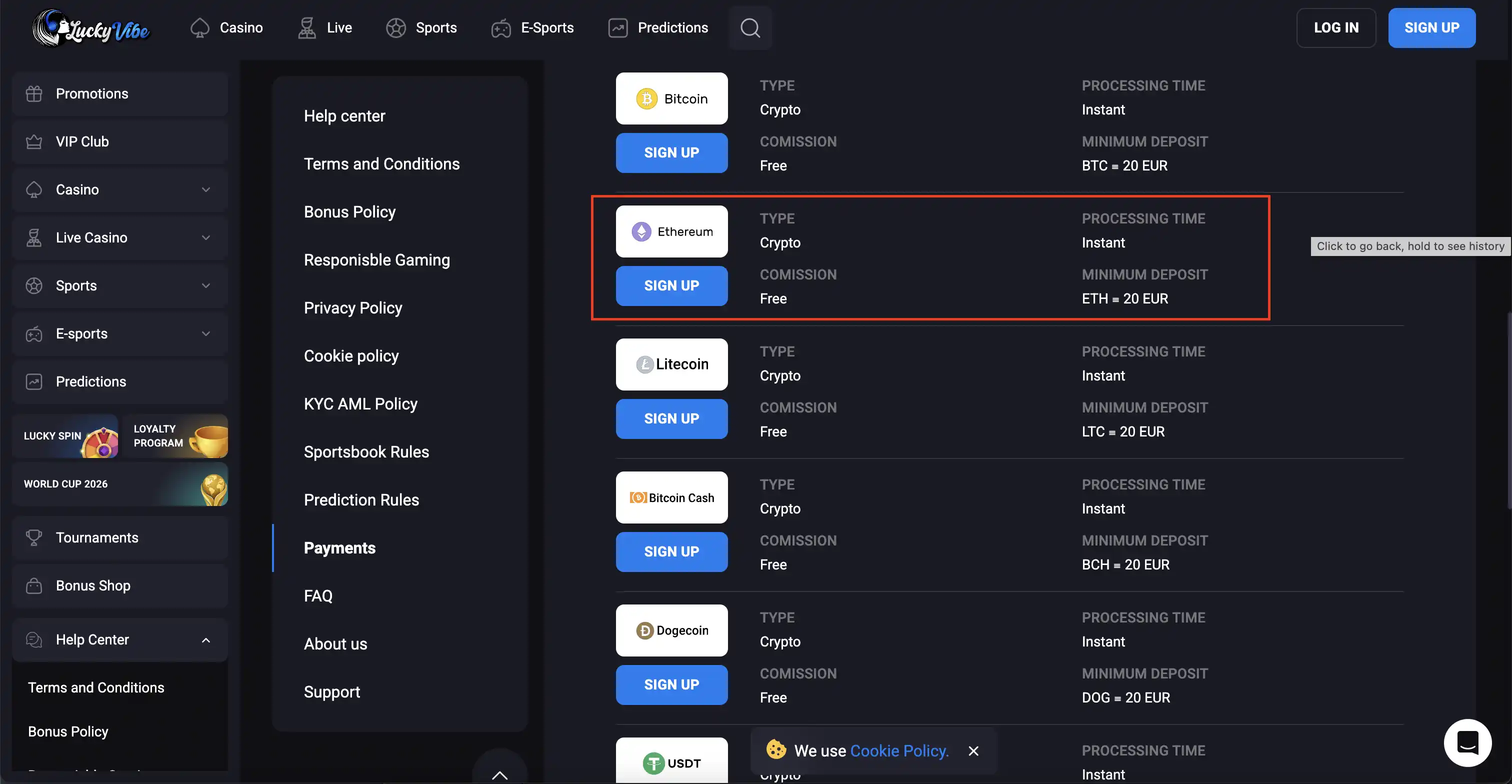Viewport: 1512px width, 784px height.
Task: Open the FAQ page
Action: [318, 596]
